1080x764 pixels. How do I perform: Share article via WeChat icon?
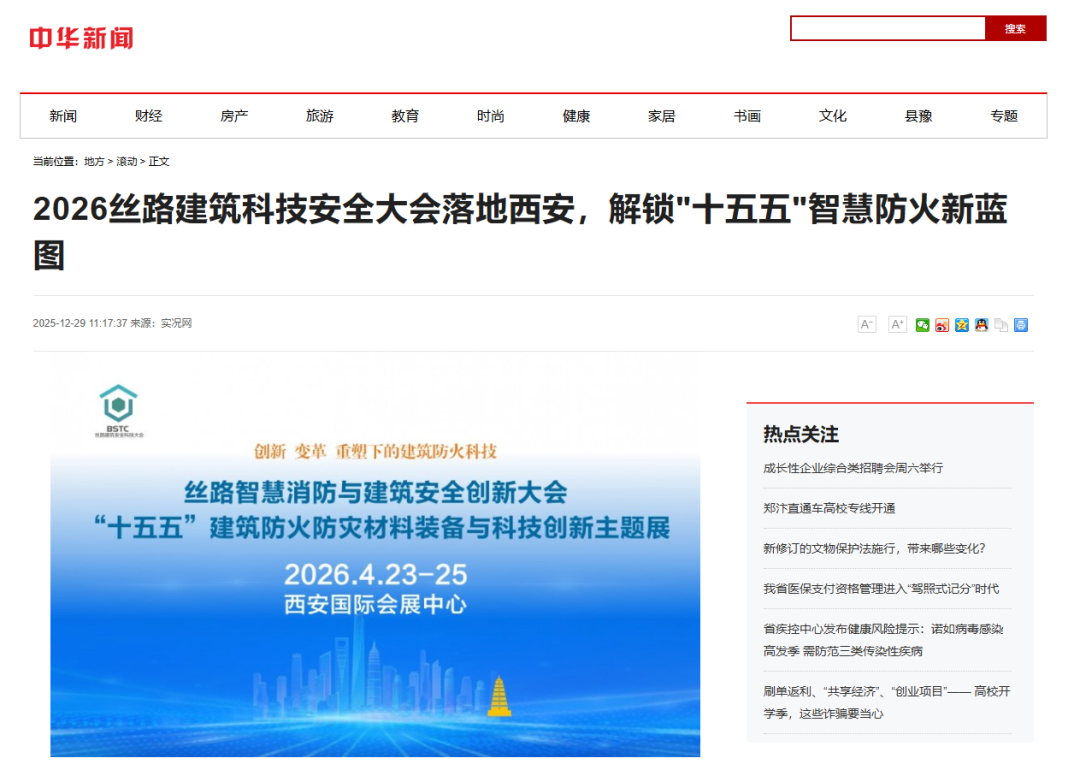[922, 325]
